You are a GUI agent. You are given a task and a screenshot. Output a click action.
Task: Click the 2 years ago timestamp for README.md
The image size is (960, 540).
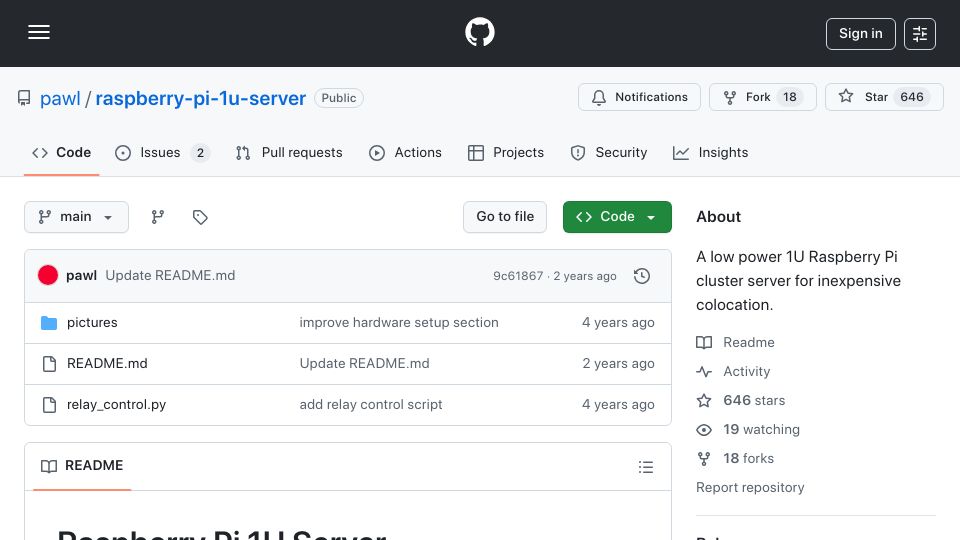click(618, 364)
